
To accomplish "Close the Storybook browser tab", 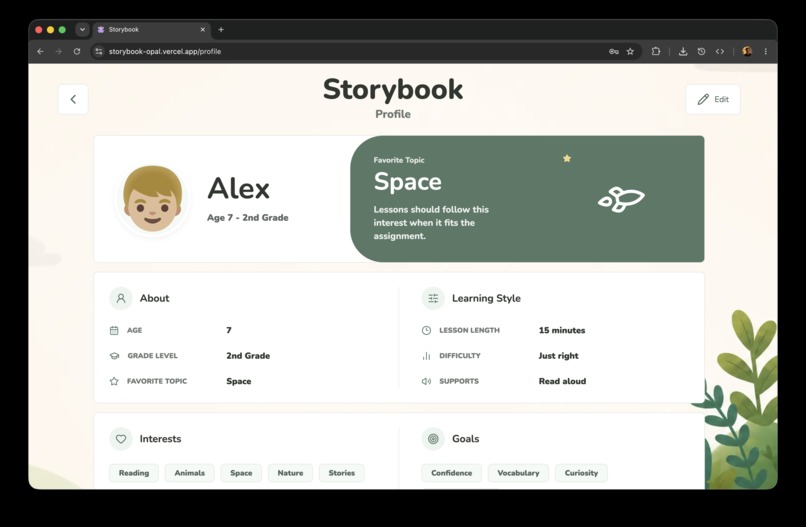I will (203, 30).
